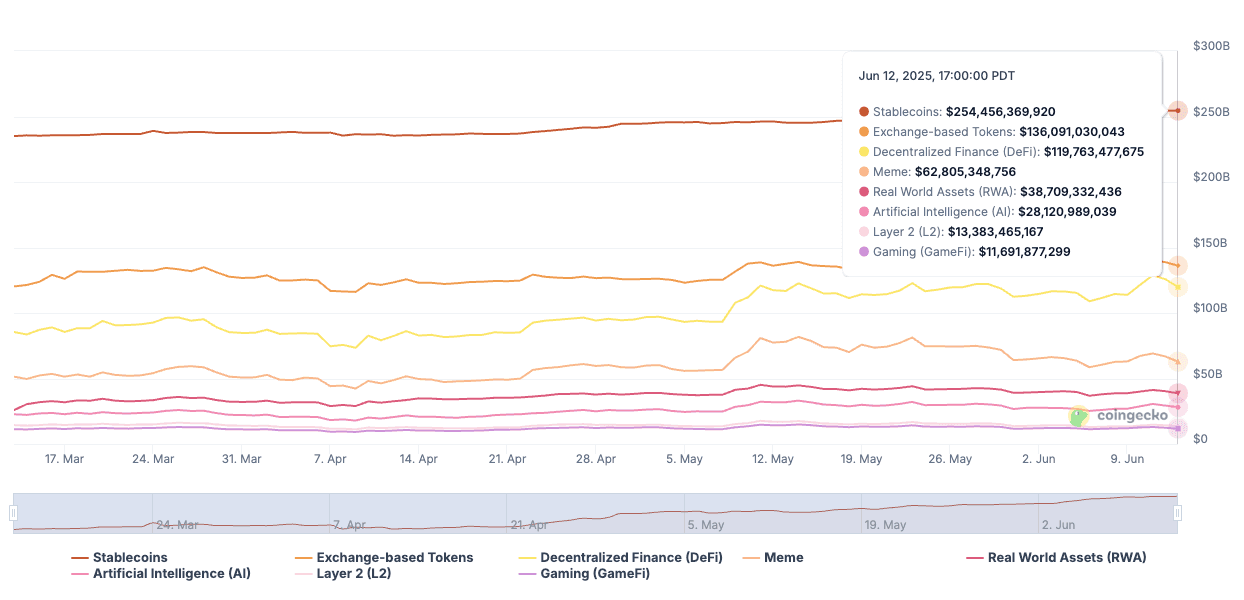The width and height of the screenshot is (1244, 600).
Task: Click the Real World Assets bullet icon in tooltip
Action: coord(862,191)
